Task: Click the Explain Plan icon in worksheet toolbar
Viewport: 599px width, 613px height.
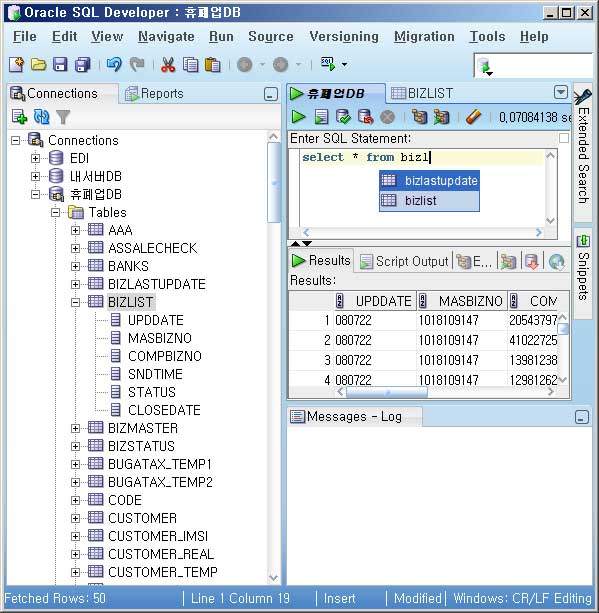Action: coord(419,117)
